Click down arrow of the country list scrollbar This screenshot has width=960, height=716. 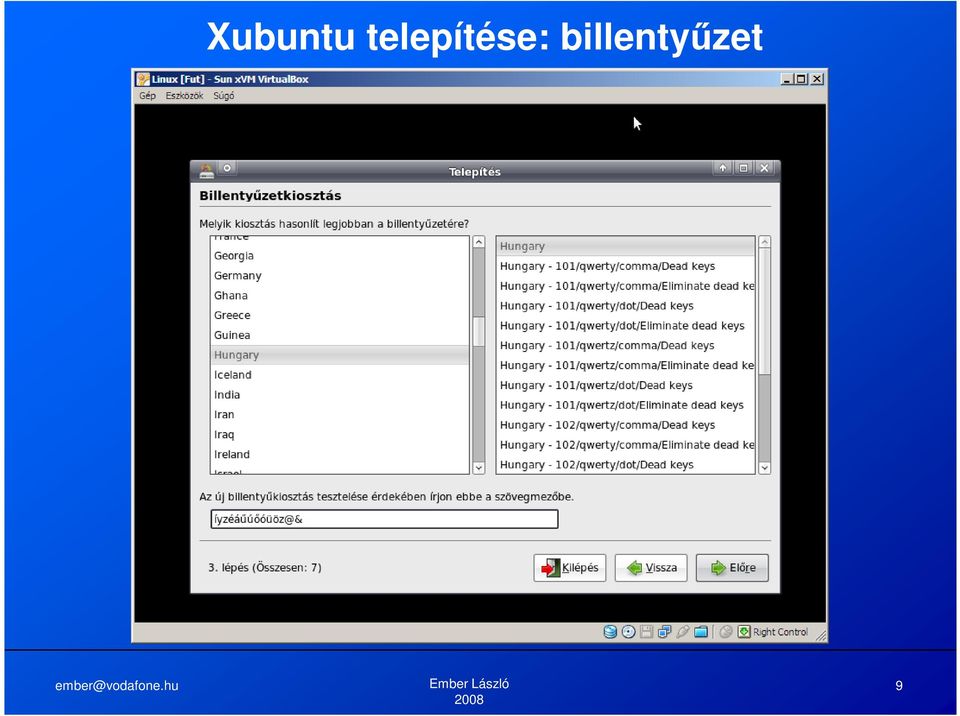click(x=479, y=468)
